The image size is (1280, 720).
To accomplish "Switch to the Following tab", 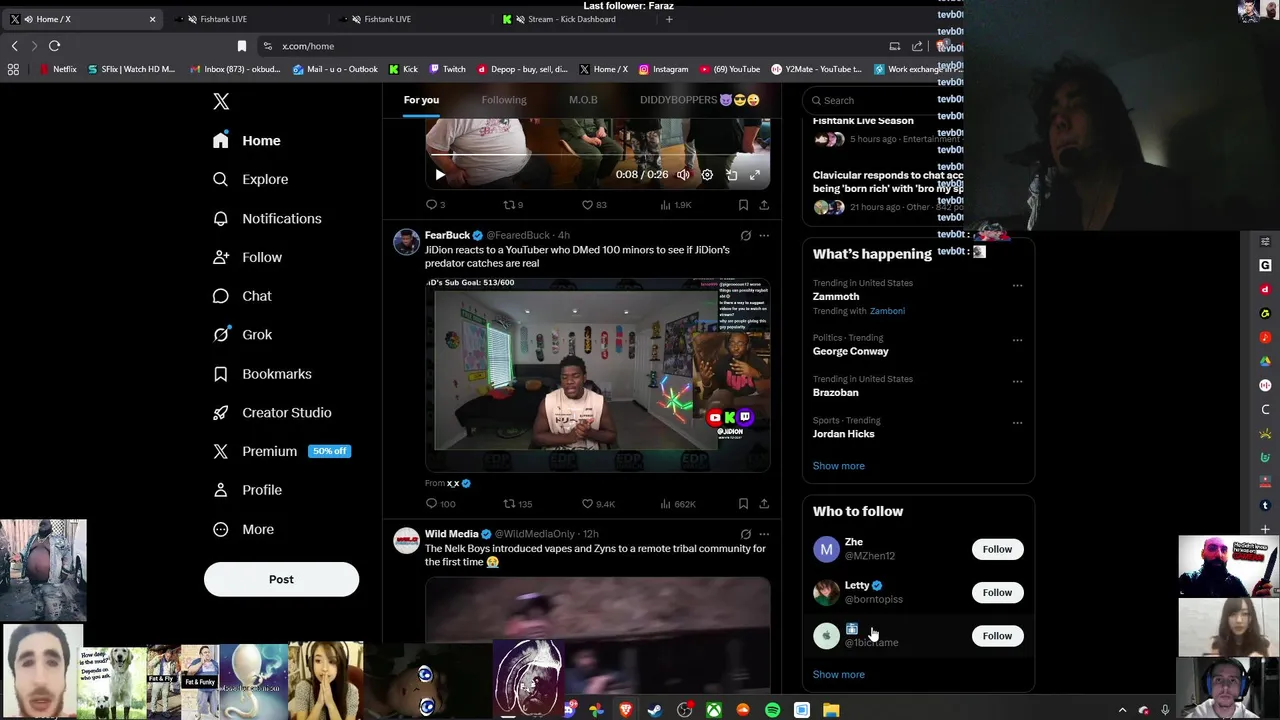I will tap(504, 100).
